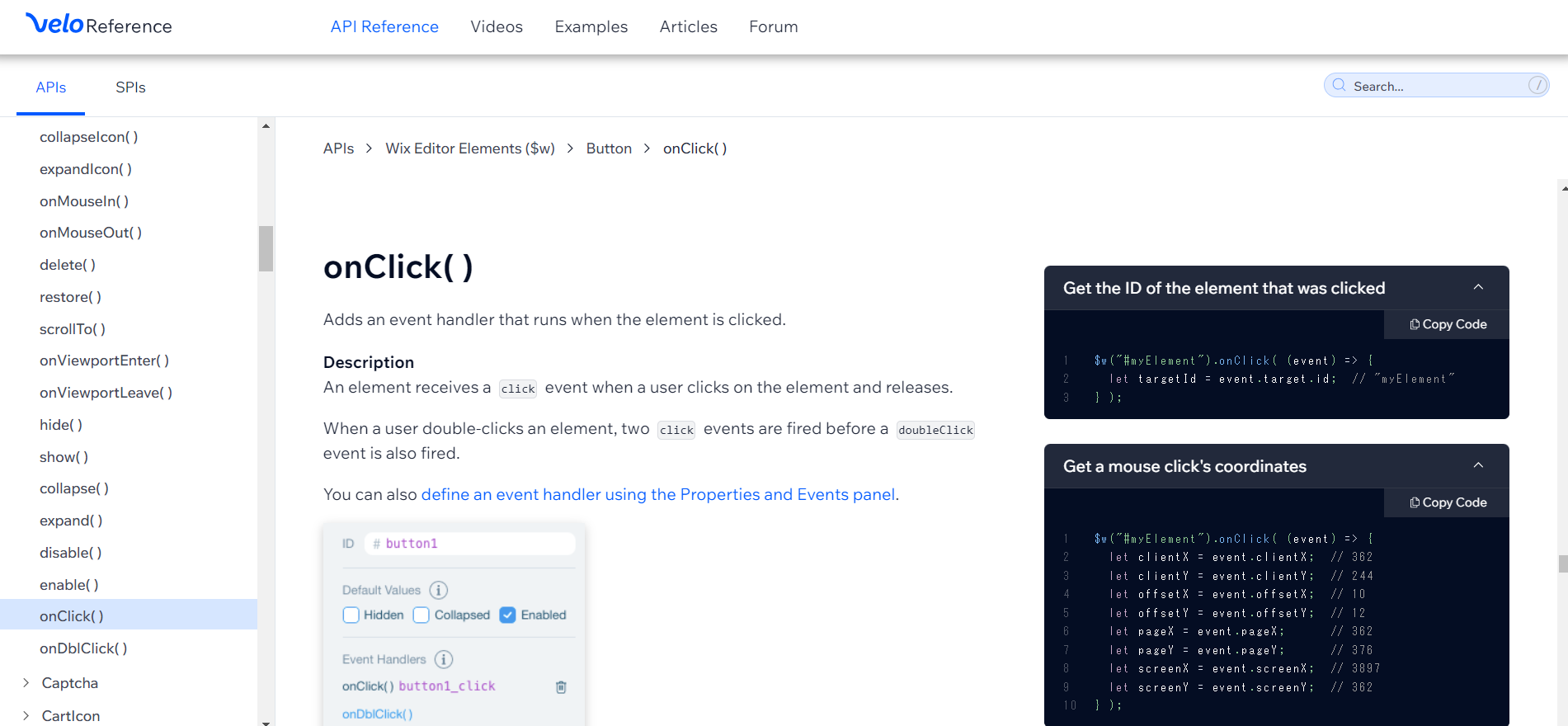The height and width of the screenshot is (726, 1568).
Task: Open the Videos nav item
Action: click(x=497, y=26)
